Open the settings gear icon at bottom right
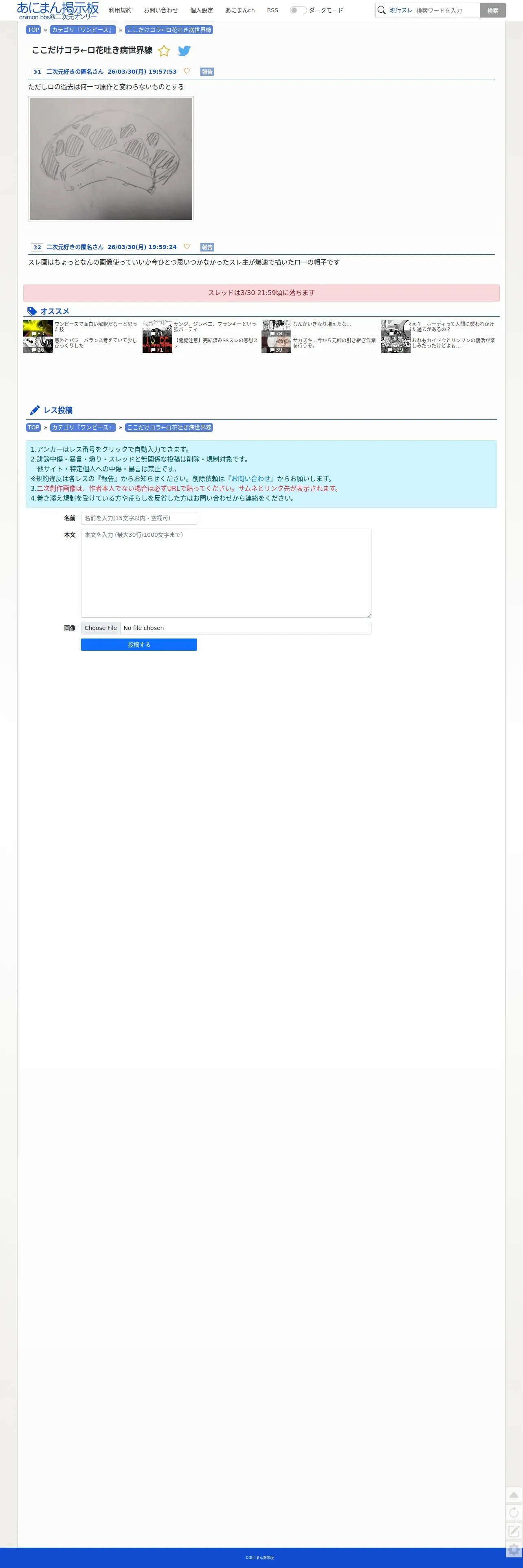Viewport: 523px width, 1568px height. [514, 1550]
